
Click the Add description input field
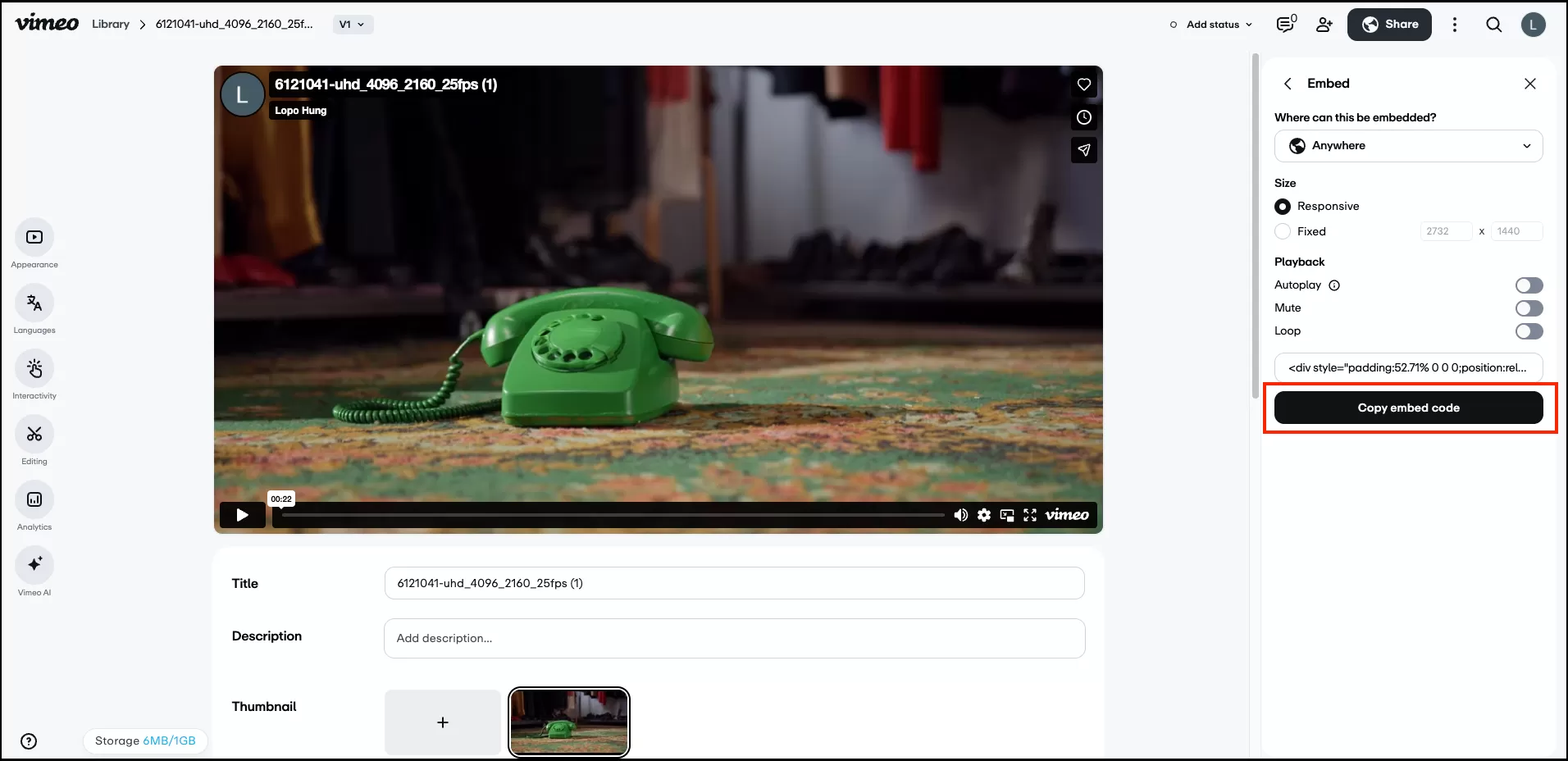pyautogui.click(x=734, y=638)
